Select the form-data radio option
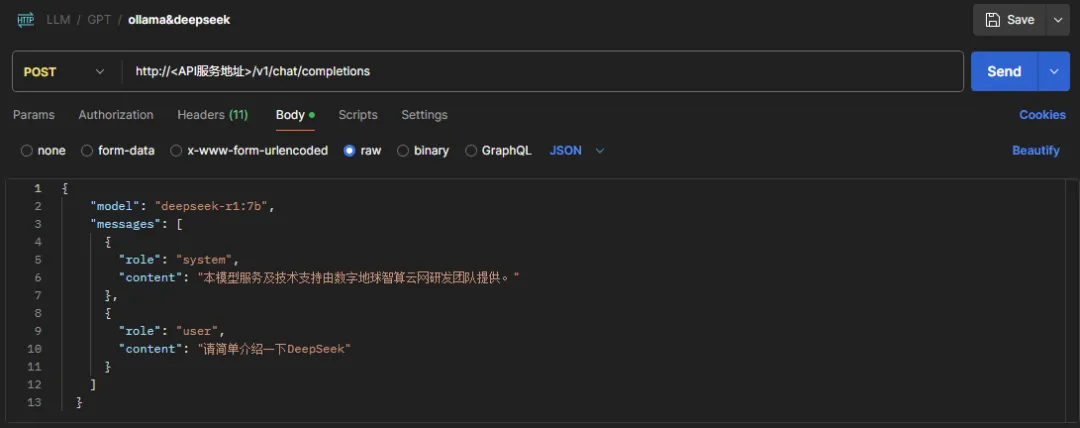Screen dimensions: 1080x428 click(x=88, y=151)
